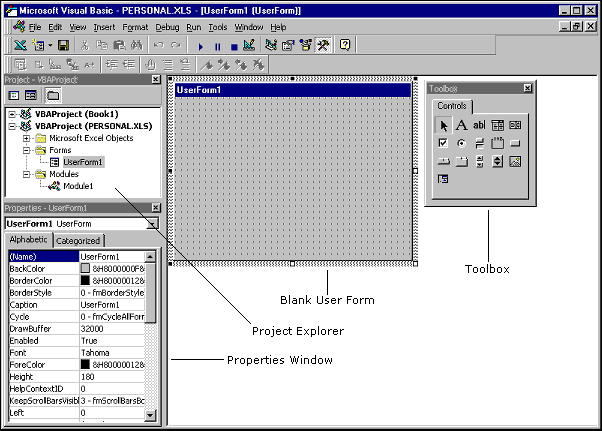
Task: Open Properties Window toolbar icon
Action: (288, 45)
